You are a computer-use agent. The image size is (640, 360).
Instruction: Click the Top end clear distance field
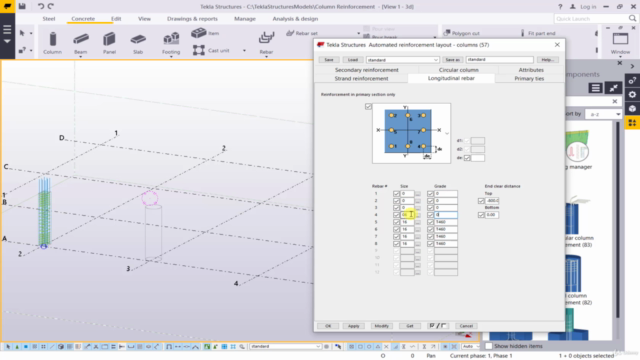point(492,201)
